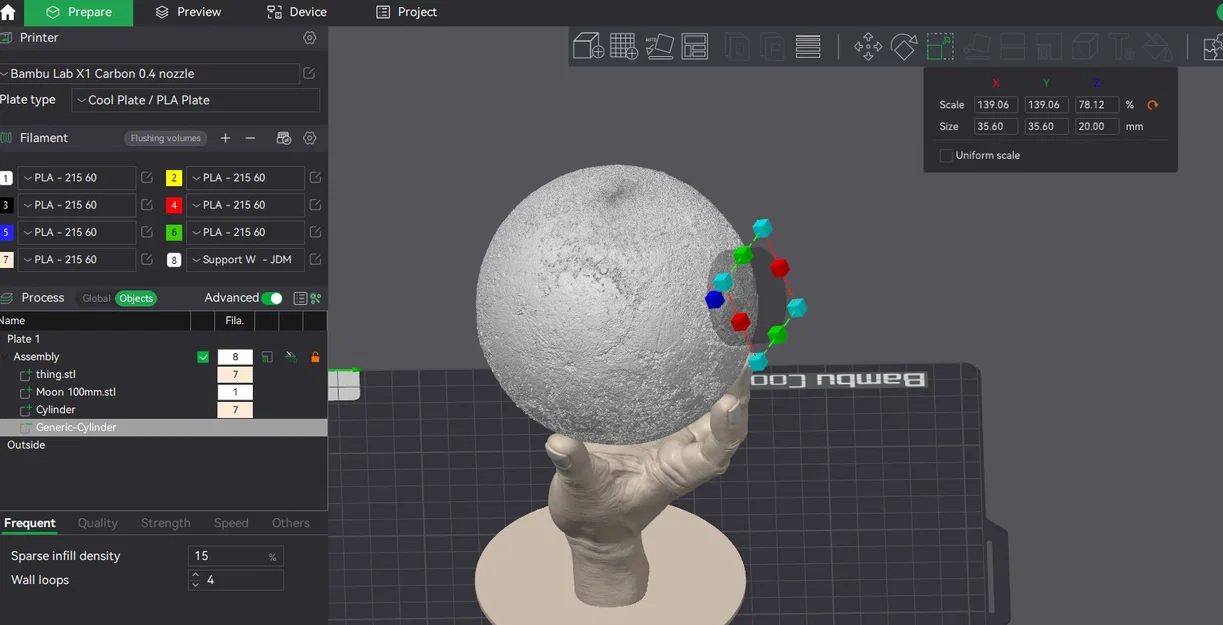Run the Auto orient tool

click(x=659, y=46)
